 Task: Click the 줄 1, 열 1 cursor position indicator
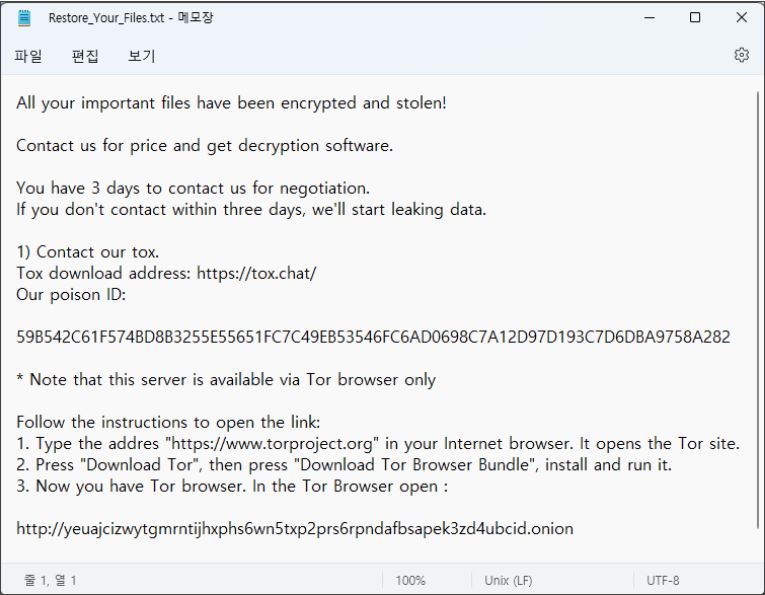(50, 580)
